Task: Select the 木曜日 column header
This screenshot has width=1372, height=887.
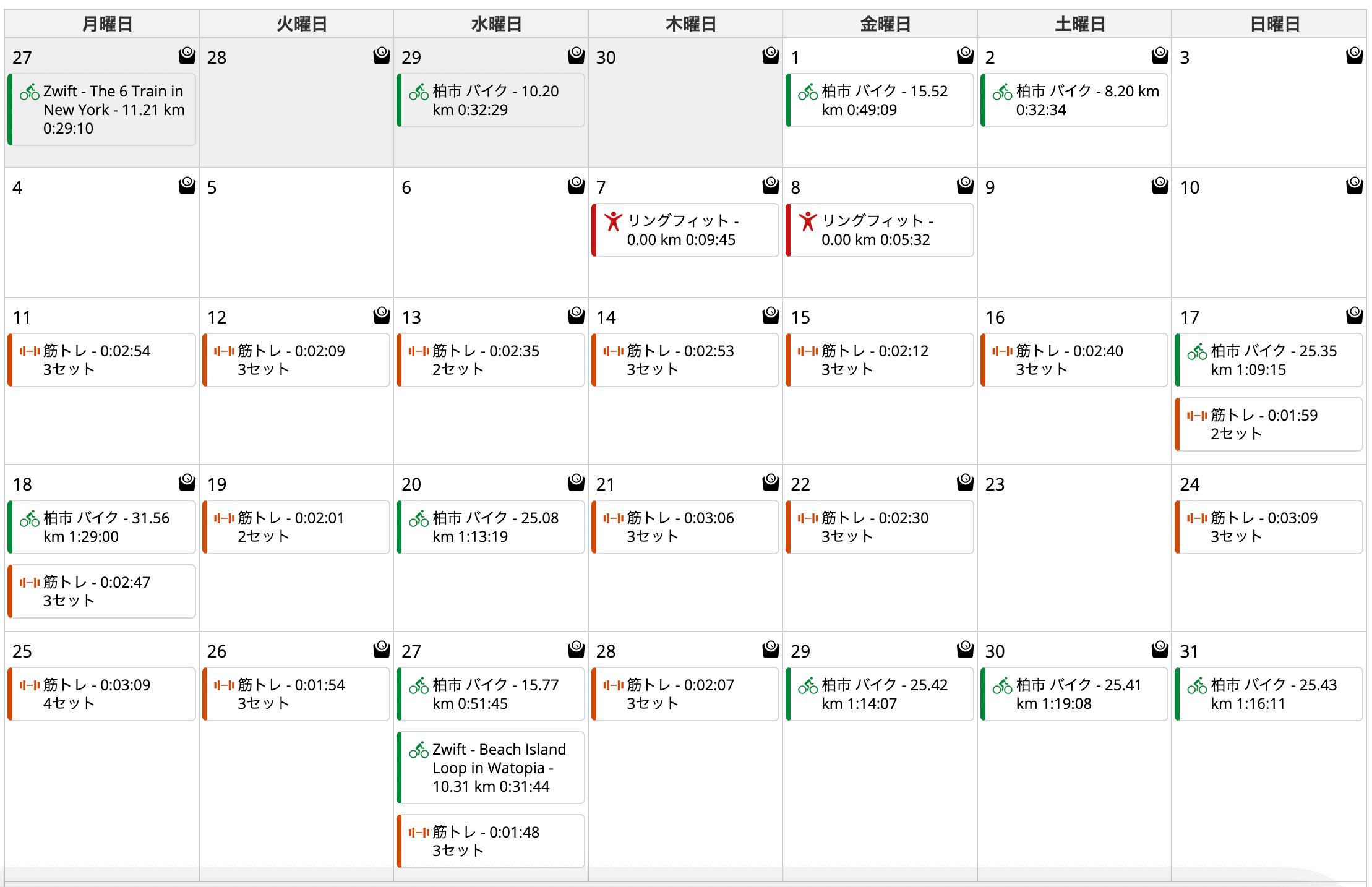Action: pos(690,24)
